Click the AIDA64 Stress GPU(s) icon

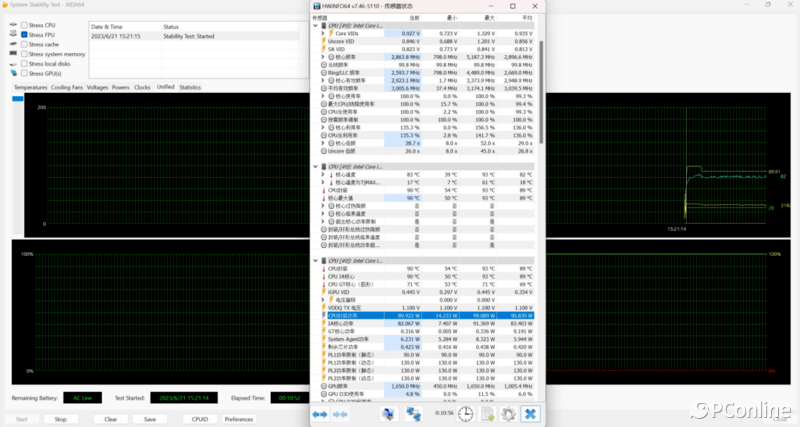(13, 73)
